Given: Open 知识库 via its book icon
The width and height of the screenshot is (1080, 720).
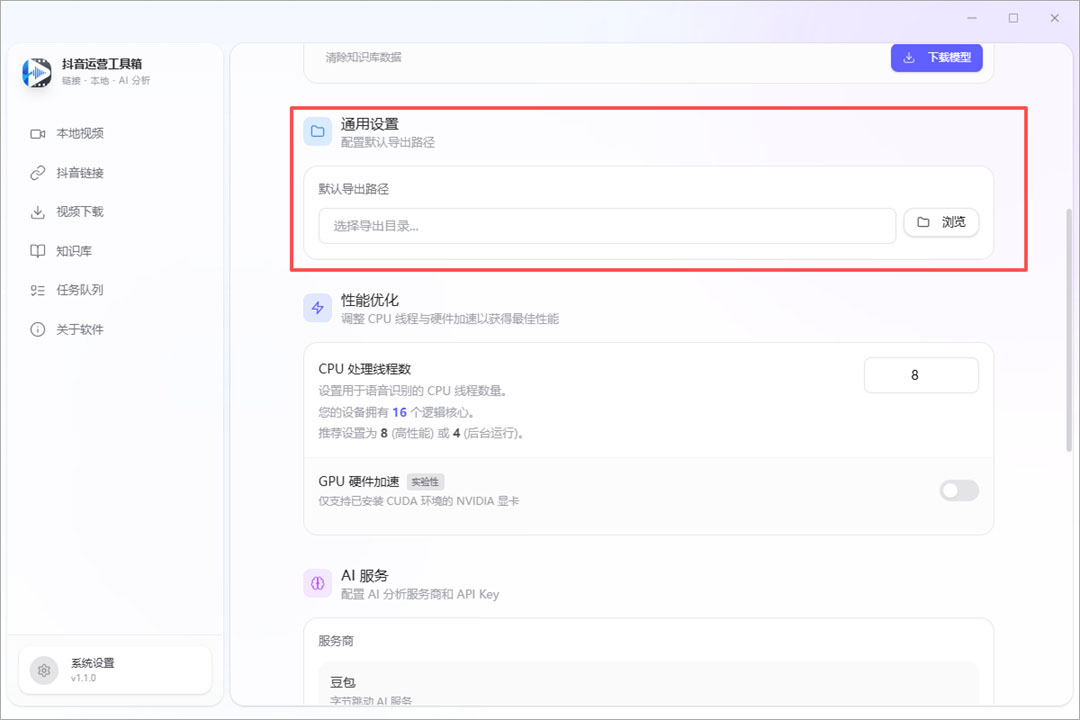Looking at the screenshot, I should (36, 250).
